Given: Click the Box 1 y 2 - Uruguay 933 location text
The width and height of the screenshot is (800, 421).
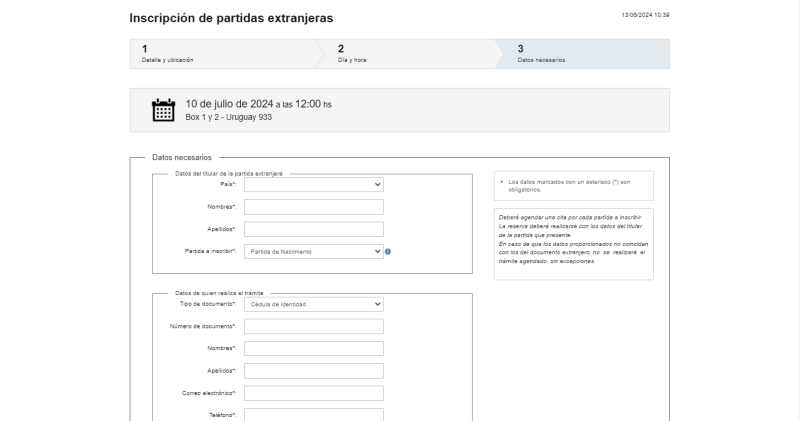Looking at the screenshot, I should (x=229, y=117).
